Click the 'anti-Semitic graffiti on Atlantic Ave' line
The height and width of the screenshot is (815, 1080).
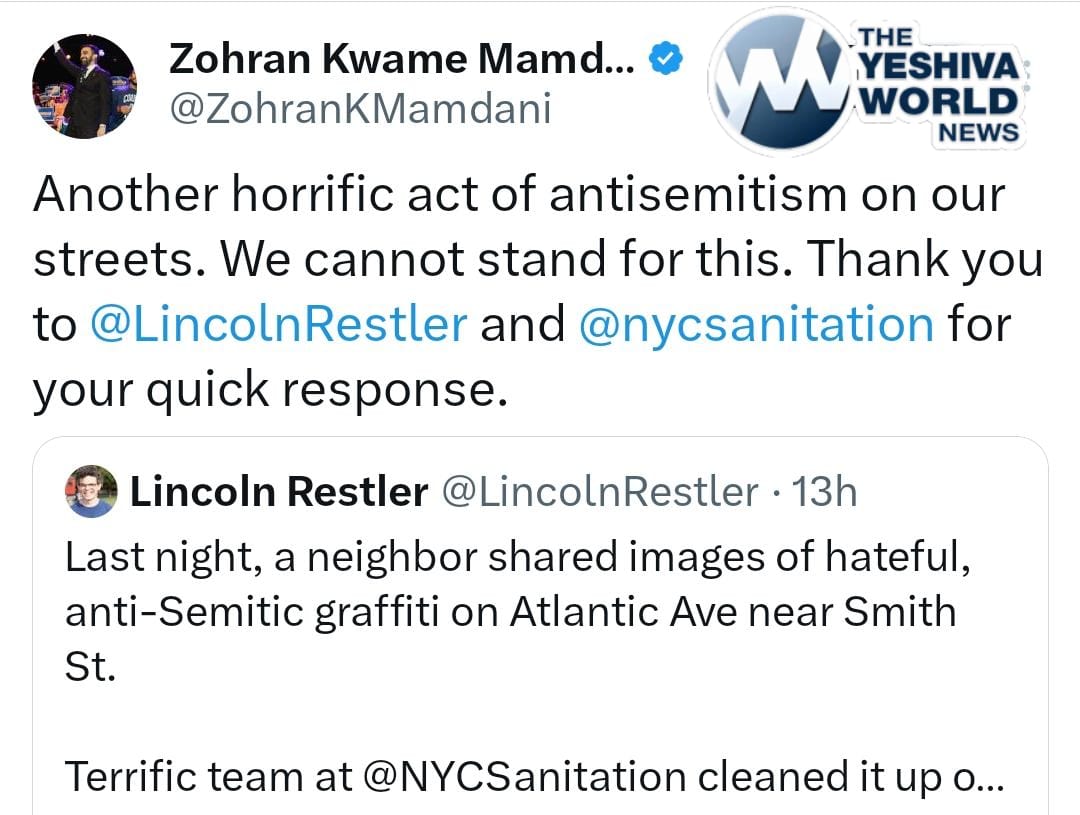(510, 611)
